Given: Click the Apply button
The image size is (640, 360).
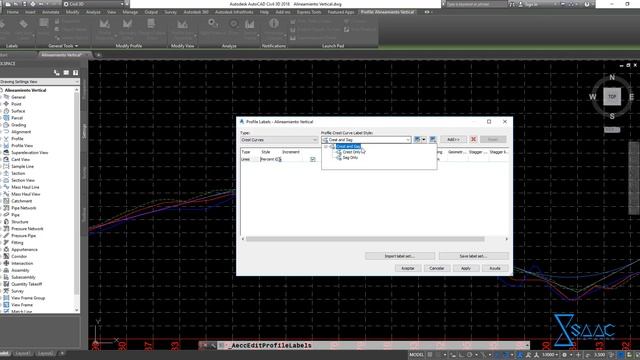Looking at the screenshot, I should [466, 268].
